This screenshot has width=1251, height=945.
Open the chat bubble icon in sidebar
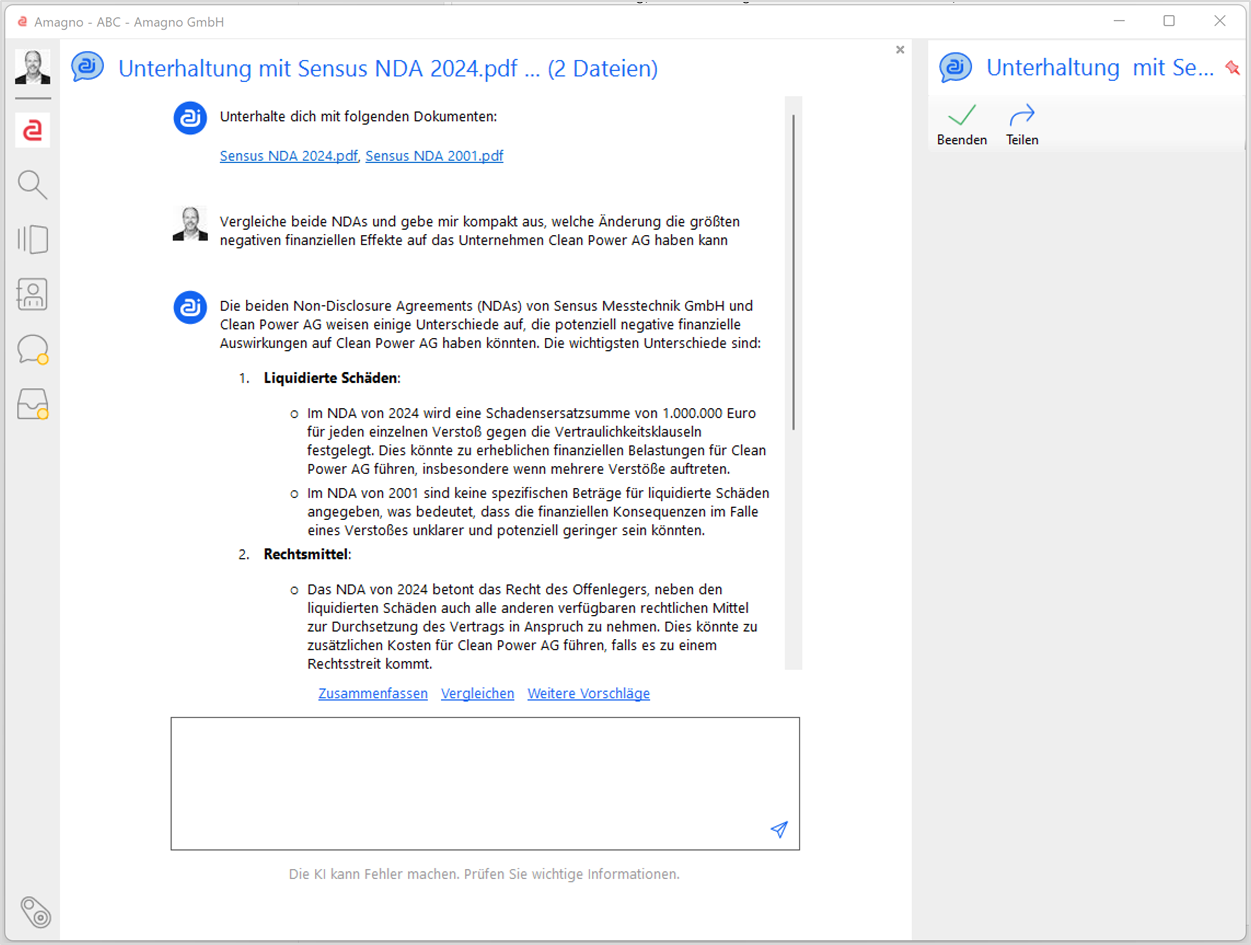(x=32, y=349)
